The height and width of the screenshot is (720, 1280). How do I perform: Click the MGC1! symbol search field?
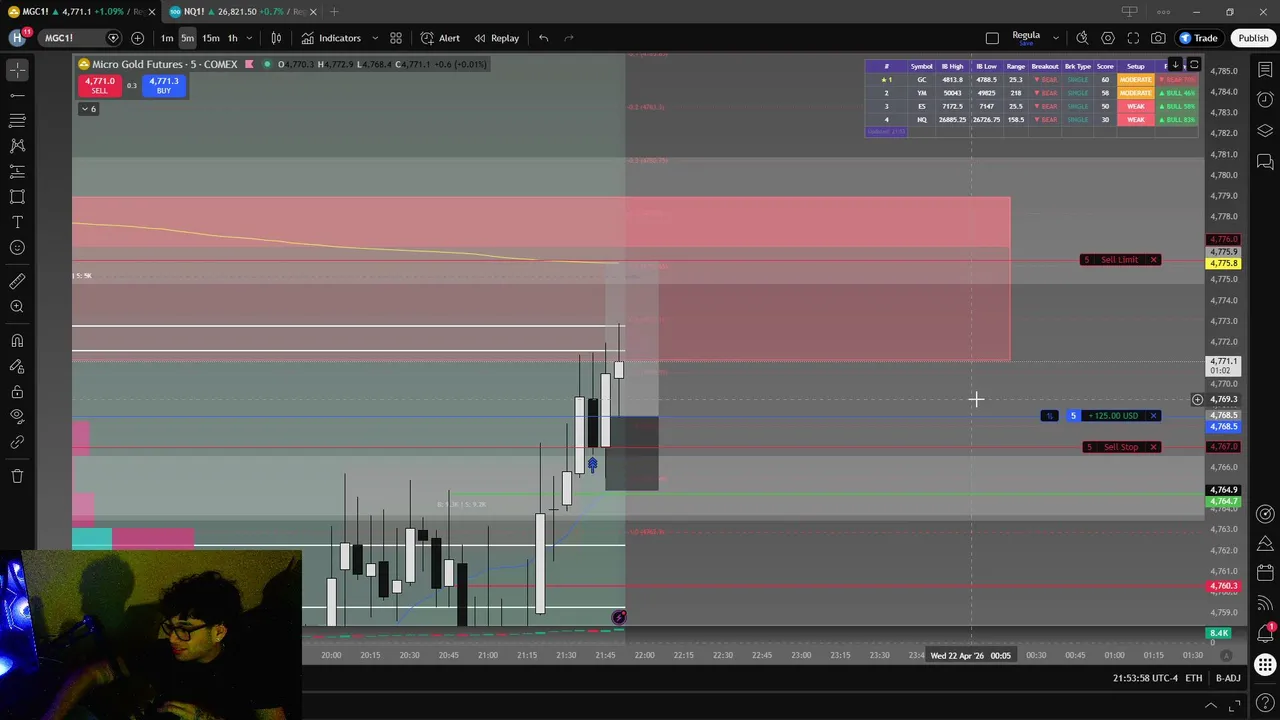point(72,38)
